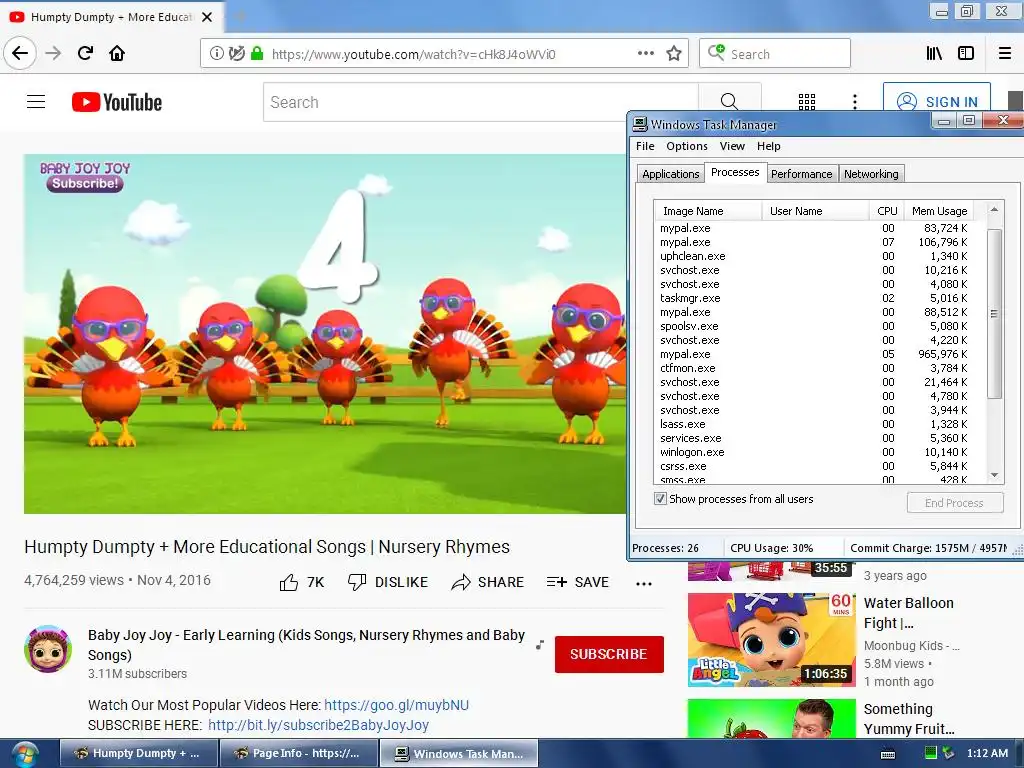Go back with the browser back arrow
Screen dimensions: 1024x768
(20, 53)
